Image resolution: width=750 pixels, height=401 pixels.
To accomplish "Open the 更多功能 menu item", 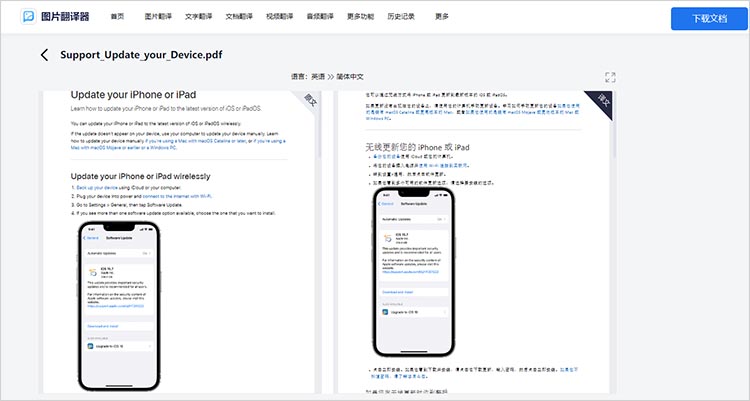I will tap(361, 16).
